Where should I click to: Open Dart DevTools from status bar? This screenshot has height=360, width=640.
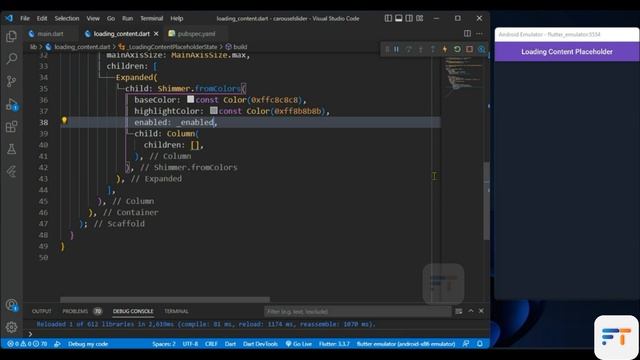[x=260, y=344]
